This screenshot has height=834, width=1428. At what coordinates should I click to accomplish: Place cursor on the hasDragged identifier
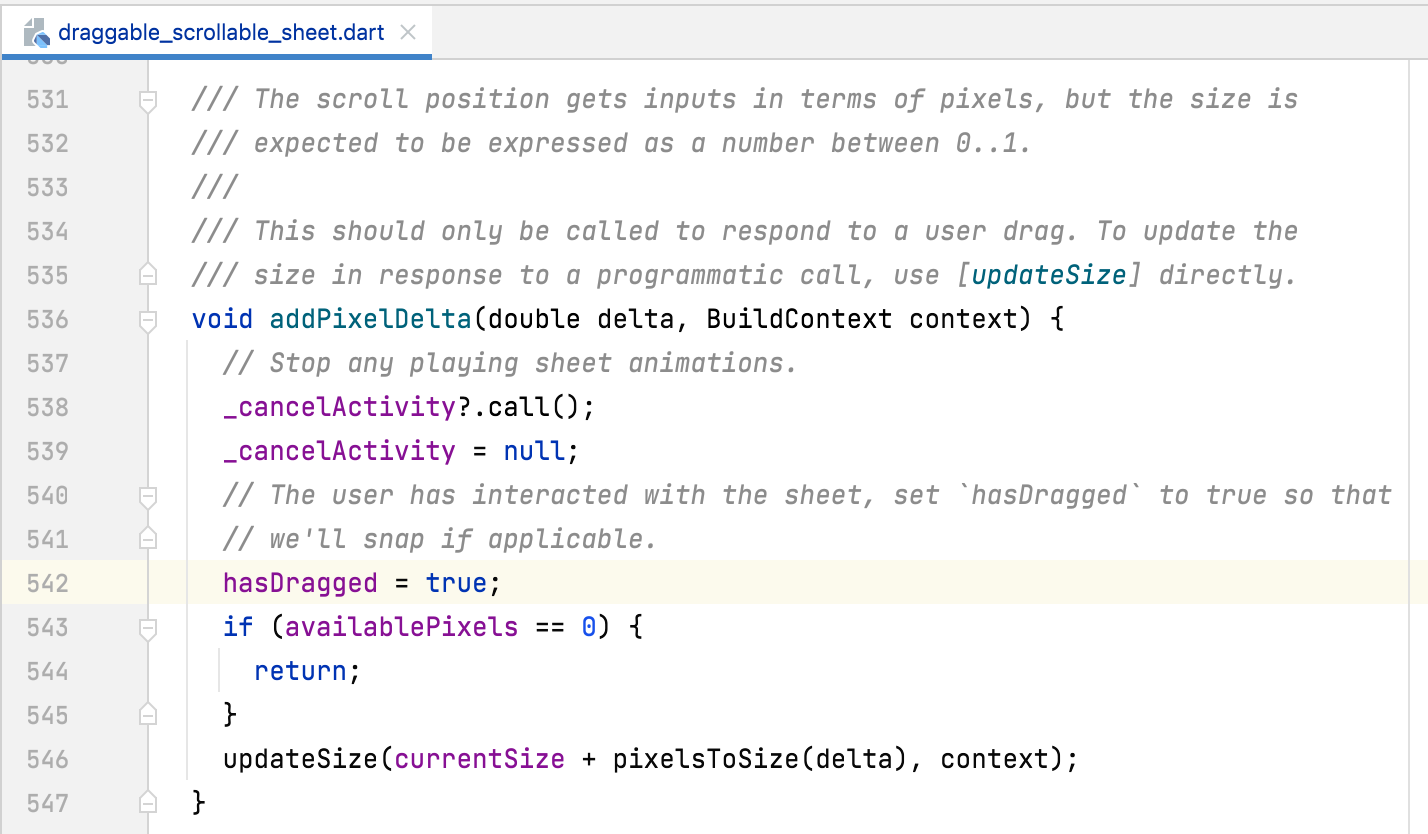(299, 583)
